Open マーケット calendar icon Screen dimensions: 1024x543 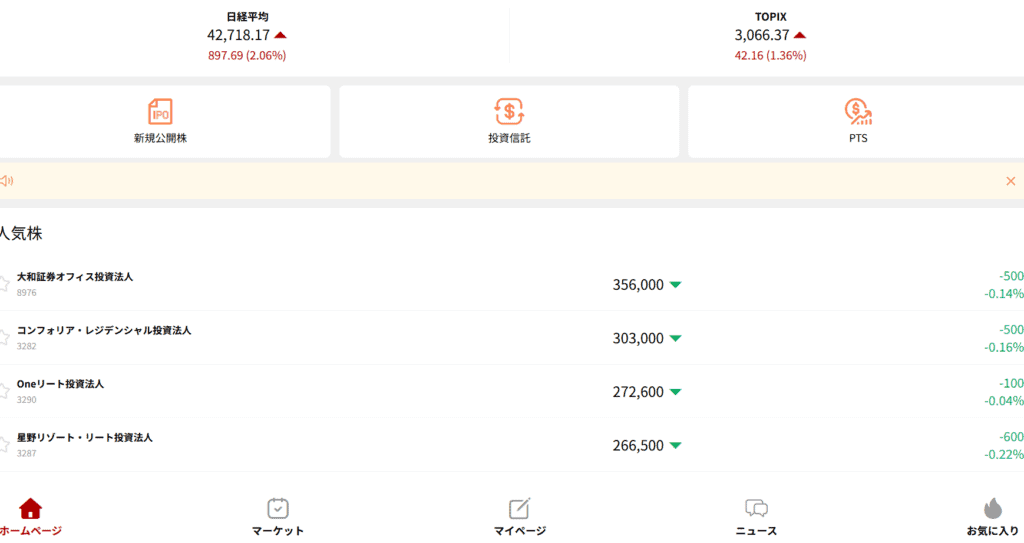(278, 509)
